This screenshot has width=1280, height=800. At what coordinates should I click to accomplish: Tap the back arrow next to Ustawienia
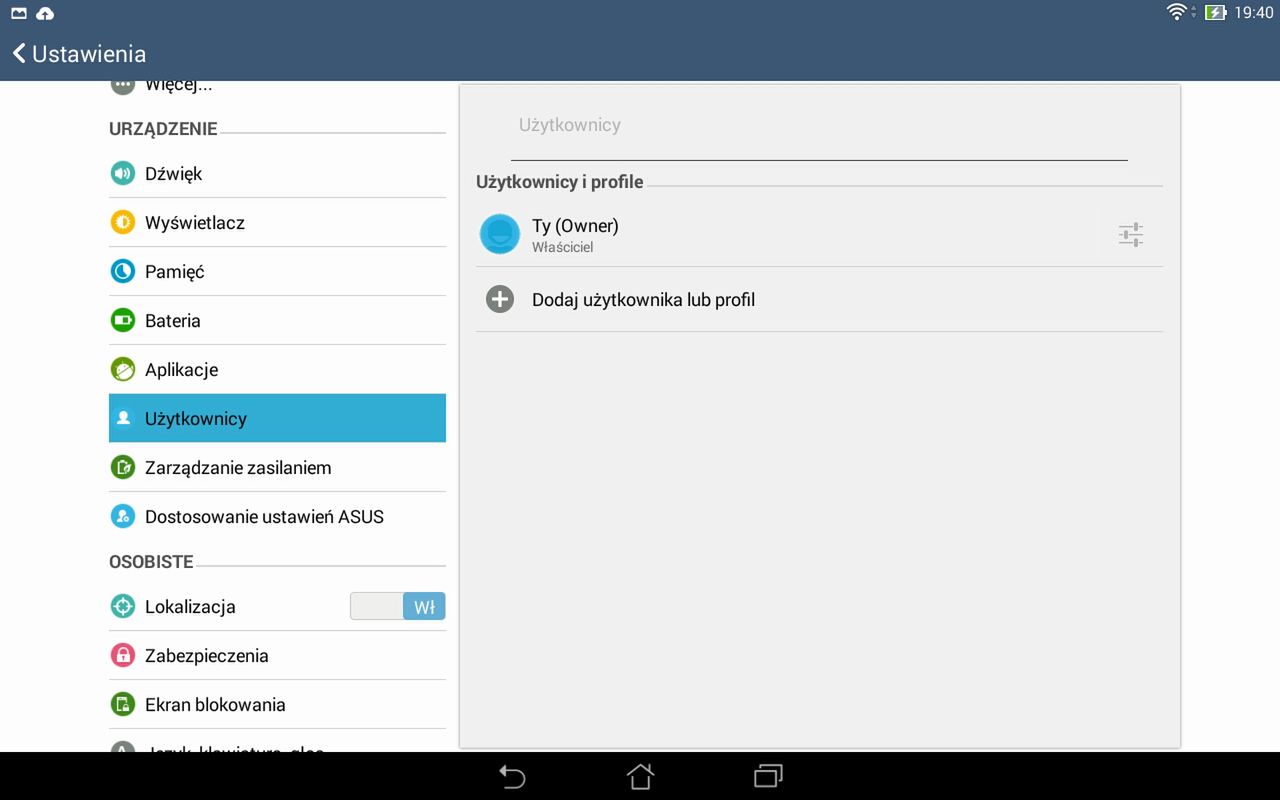19,53
